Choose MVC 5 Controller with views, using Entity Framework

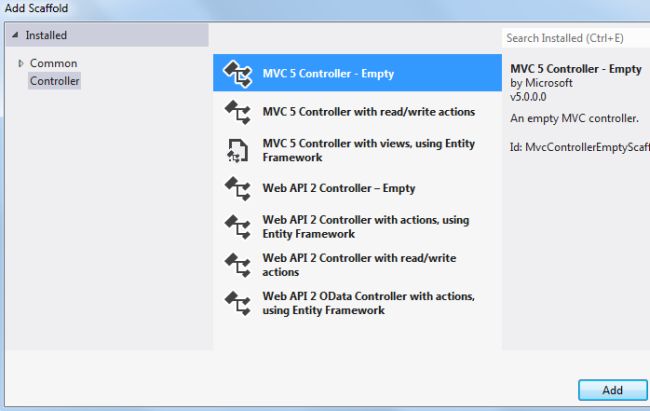368,150
